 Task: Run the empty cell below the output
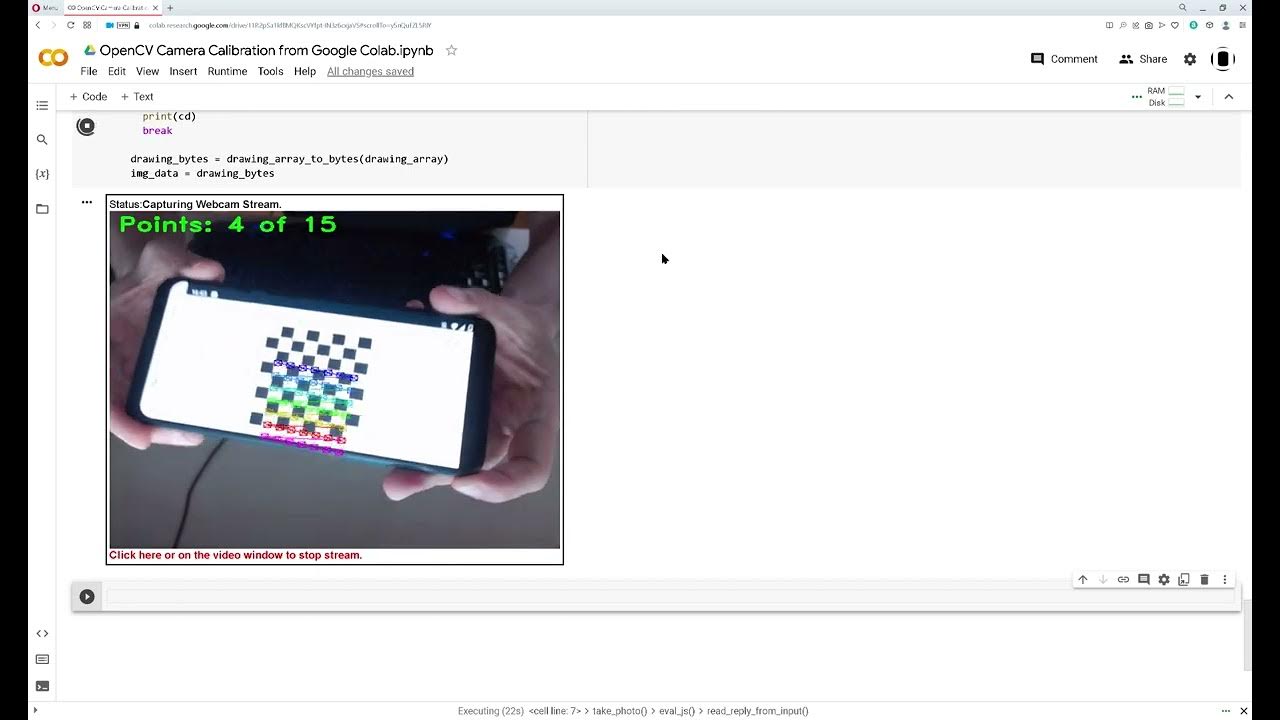87,597
